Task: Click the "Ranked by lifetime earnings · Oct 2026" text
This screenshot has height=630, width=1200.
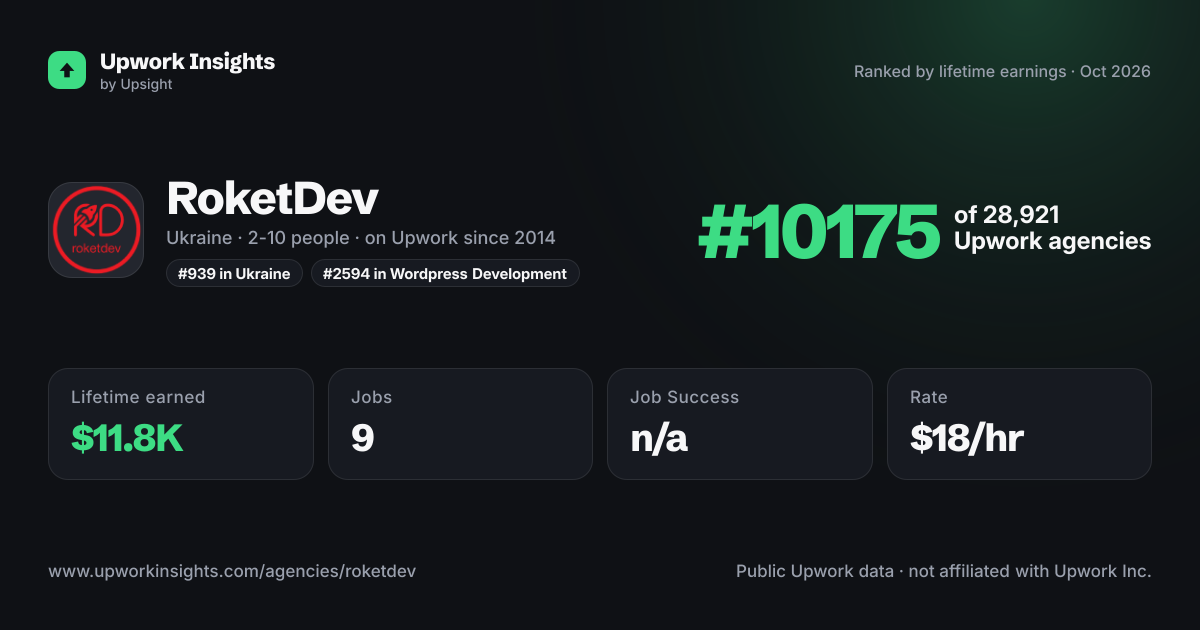Action: pyautogui.click(x=1002, y=72)
